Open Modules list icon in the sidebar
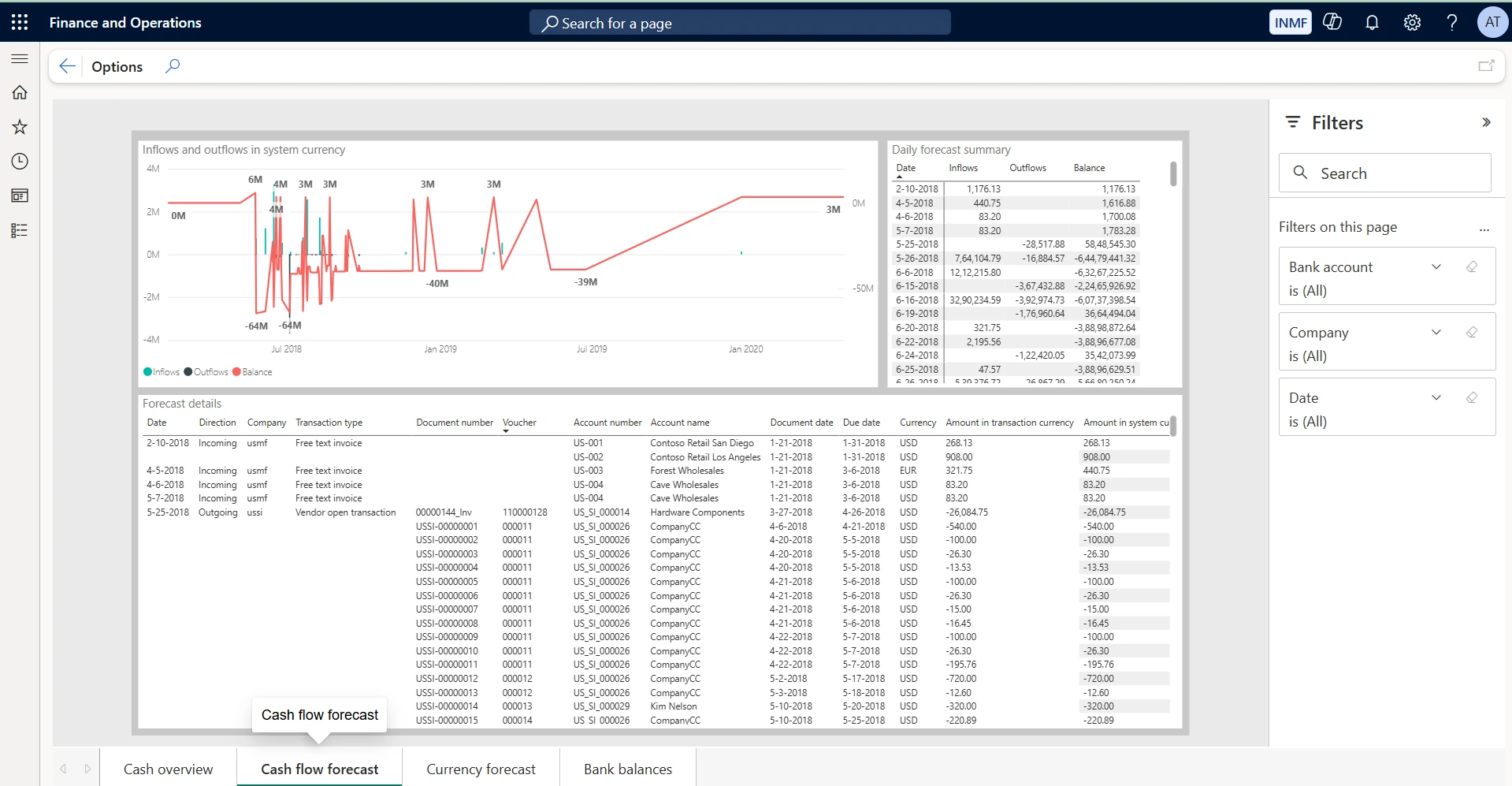 point(20,230)
